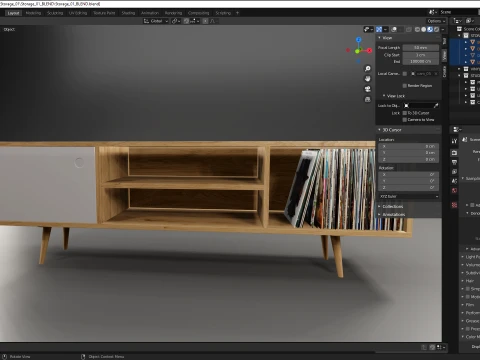480x360 pixels.
Task: Switch to the Sculpting workspace tab
Action: click(x=55, y=13)
